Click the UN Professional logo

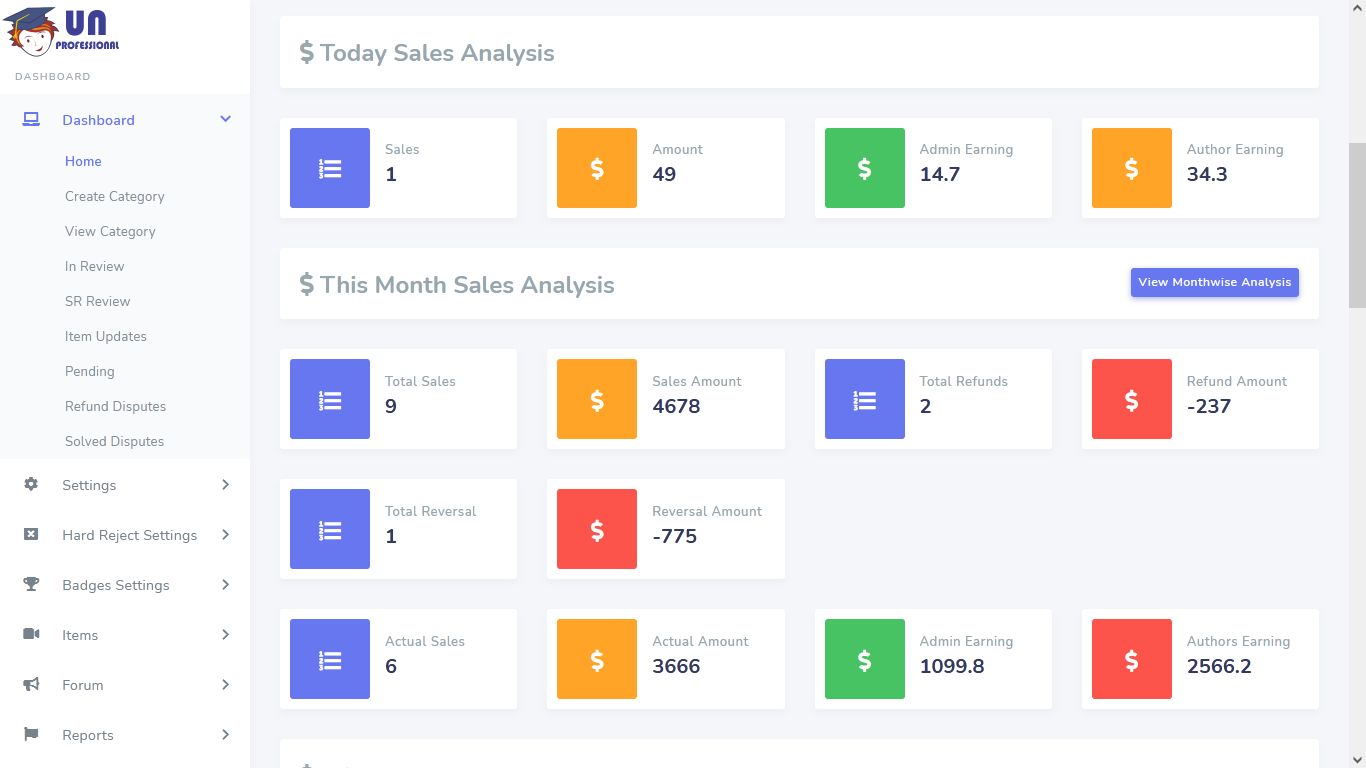62,33
